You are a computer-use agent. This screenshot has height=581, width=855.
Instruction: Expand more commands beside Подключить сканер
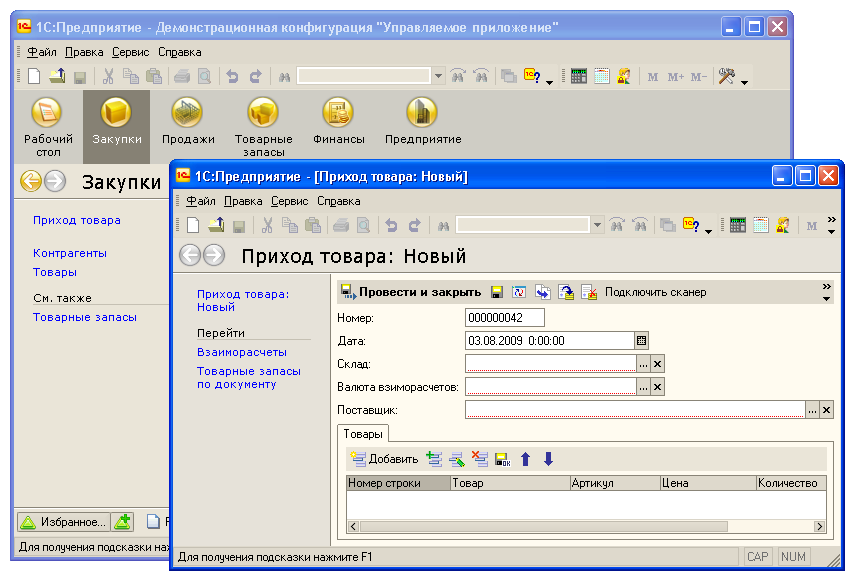(827, 292)
